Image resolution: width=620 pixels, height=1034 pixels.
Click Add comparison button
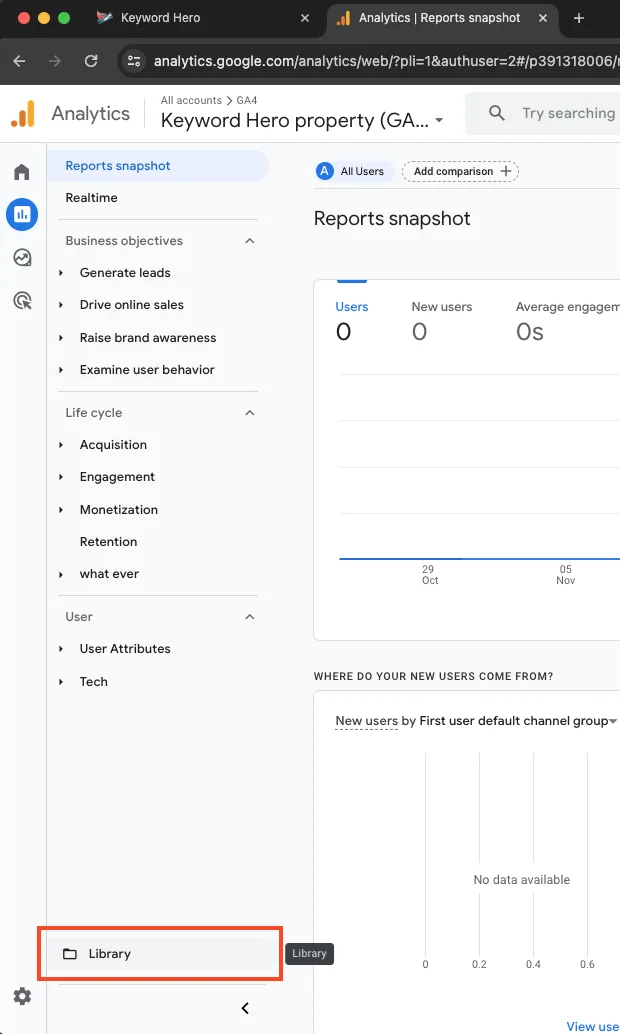tap(460, 171)
